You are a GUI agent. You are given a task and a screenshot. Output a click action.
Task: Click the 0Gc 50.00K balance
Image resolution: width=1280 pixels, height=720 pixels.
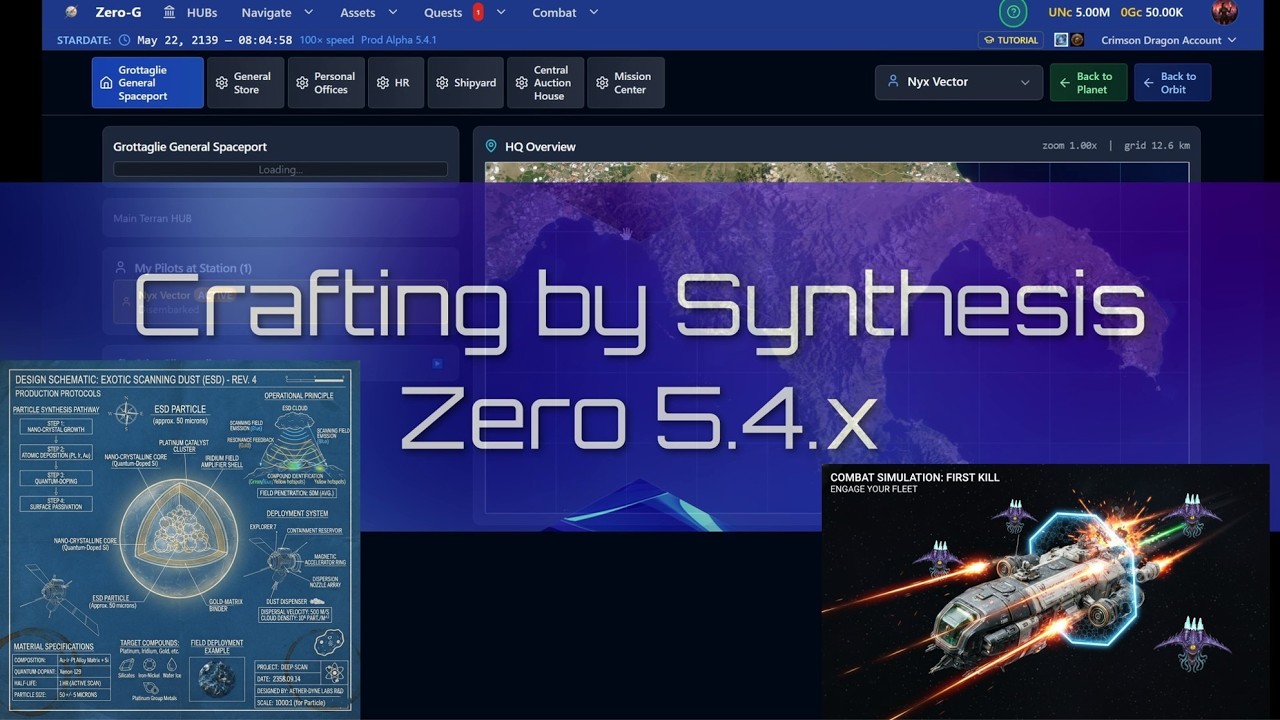[1152, 12]
